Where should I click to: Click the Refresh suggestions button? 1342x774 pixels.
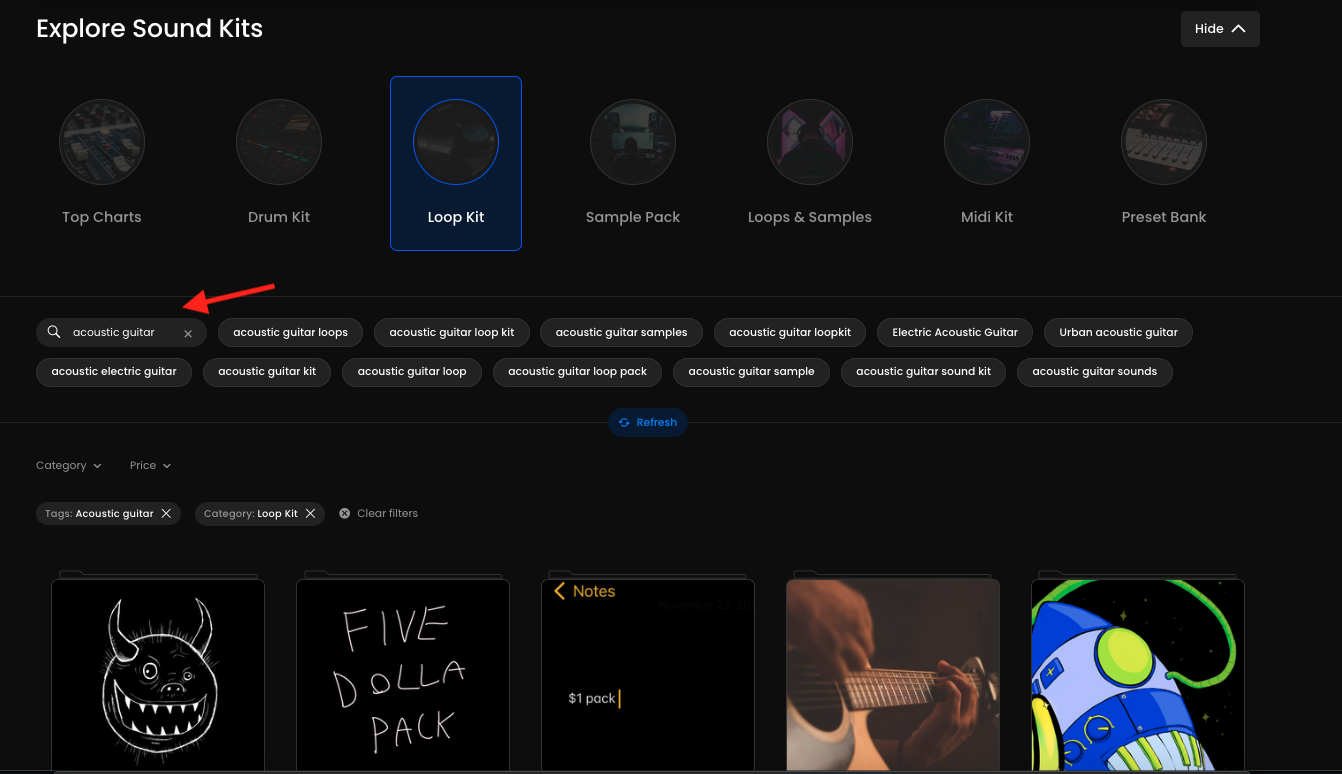(648, 422)
